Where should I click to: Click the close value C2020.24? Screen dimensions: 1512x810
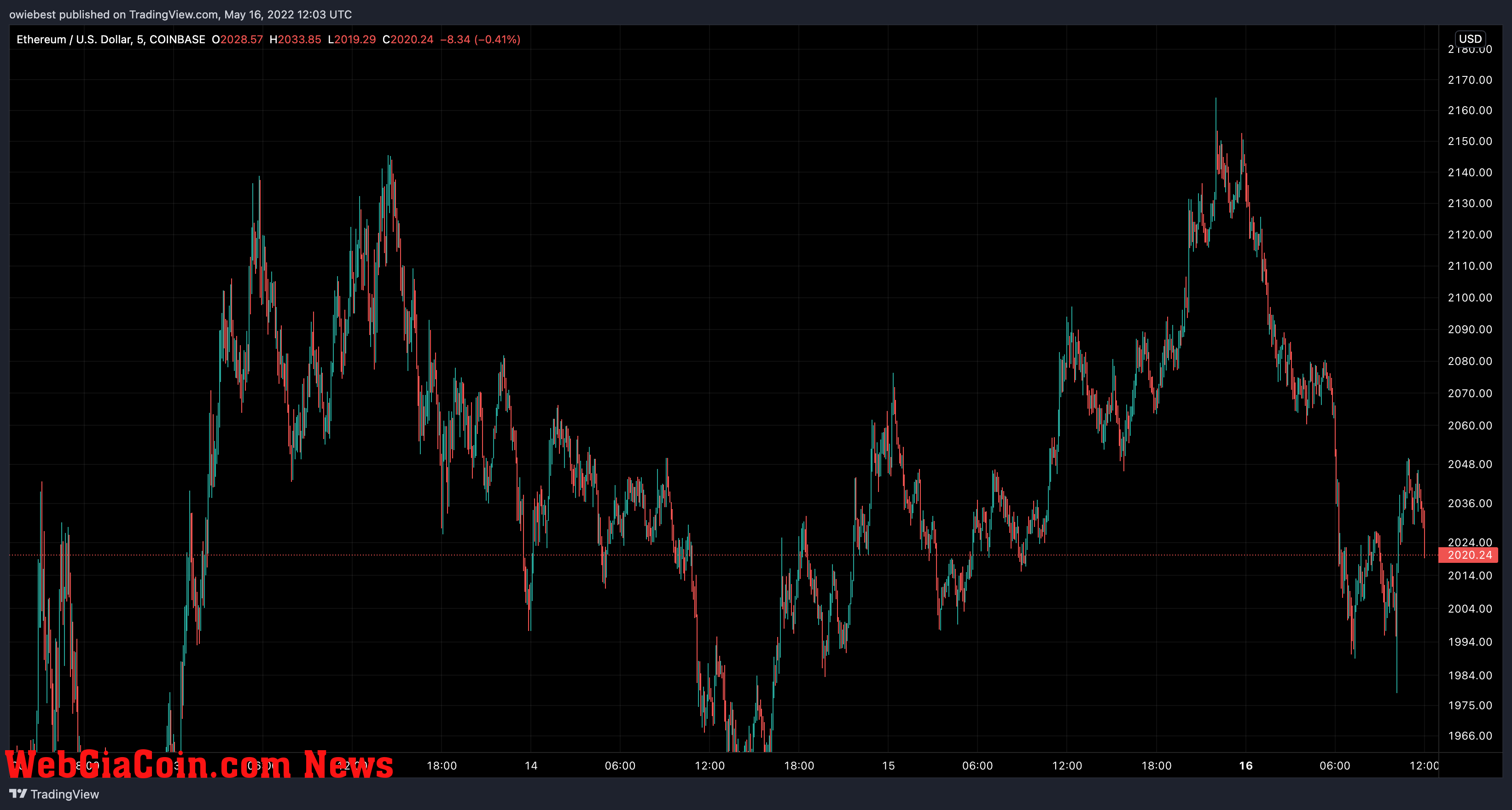408,39
